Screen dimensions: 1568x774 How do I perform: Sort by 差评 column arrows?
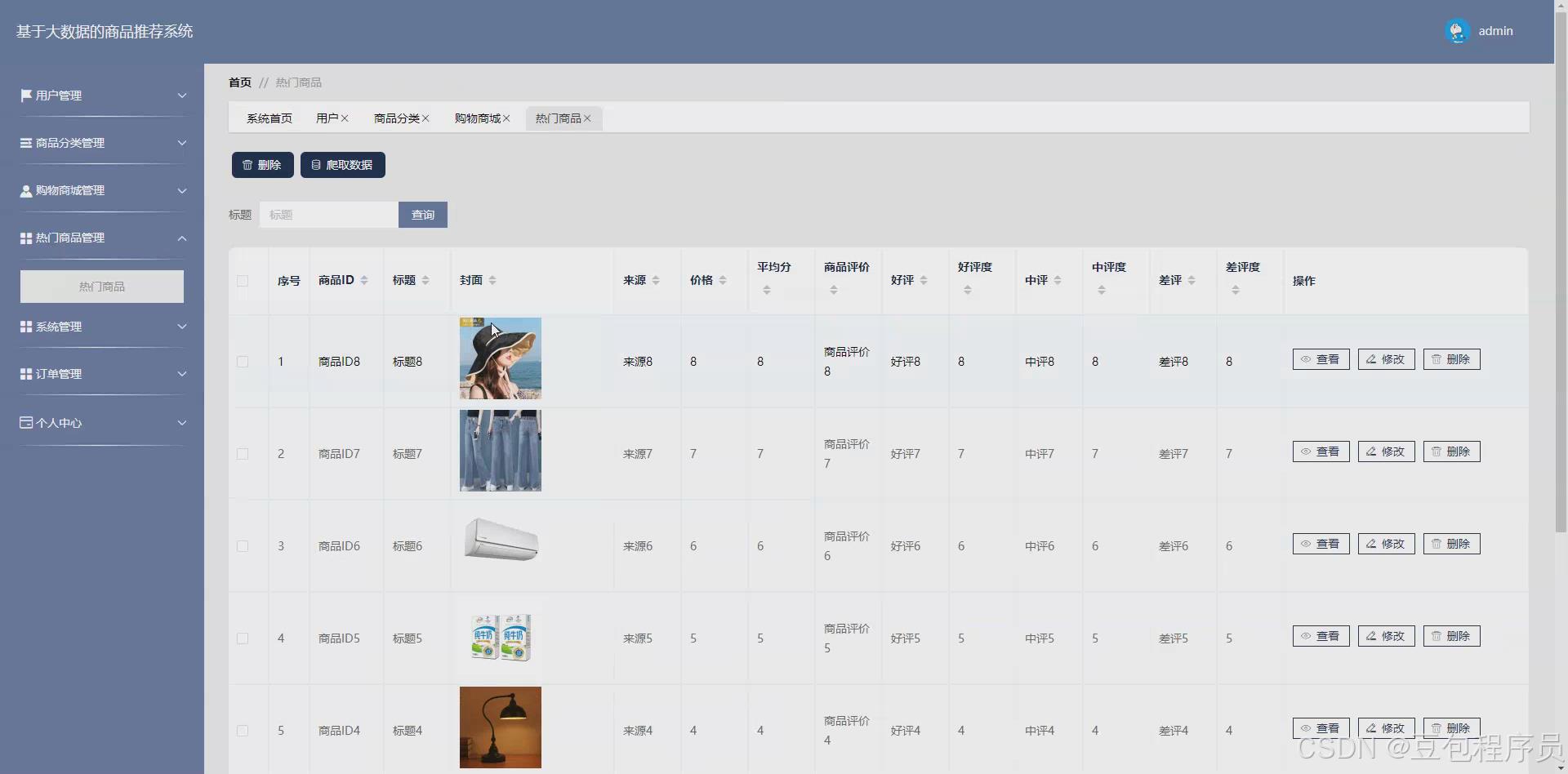pos(1192,280)
